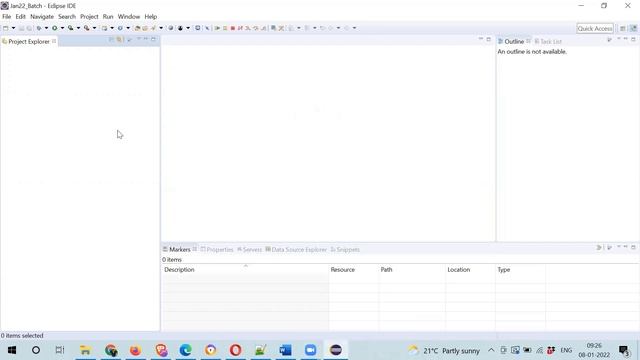Click the green Resume debug icon
This screenshot has height=360, width=640.
[217, 28]
